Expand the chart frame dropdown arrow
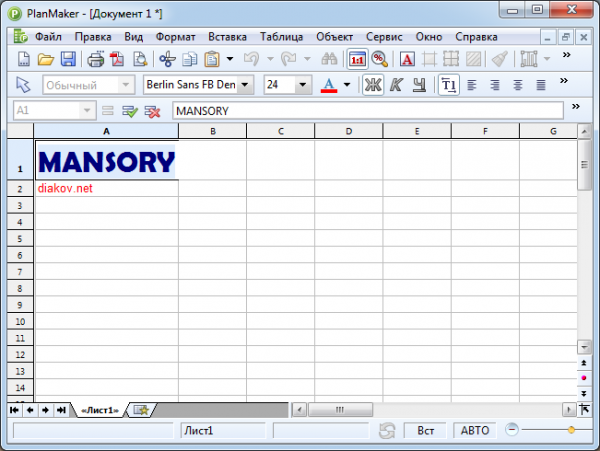 (547, 59)
